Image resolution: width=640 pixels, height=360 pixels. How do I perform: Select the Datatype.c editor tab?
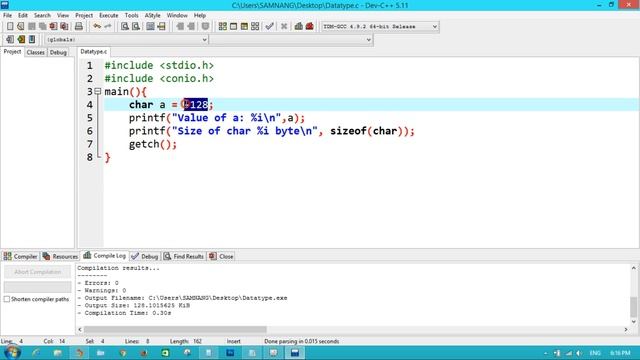[93, 51]
